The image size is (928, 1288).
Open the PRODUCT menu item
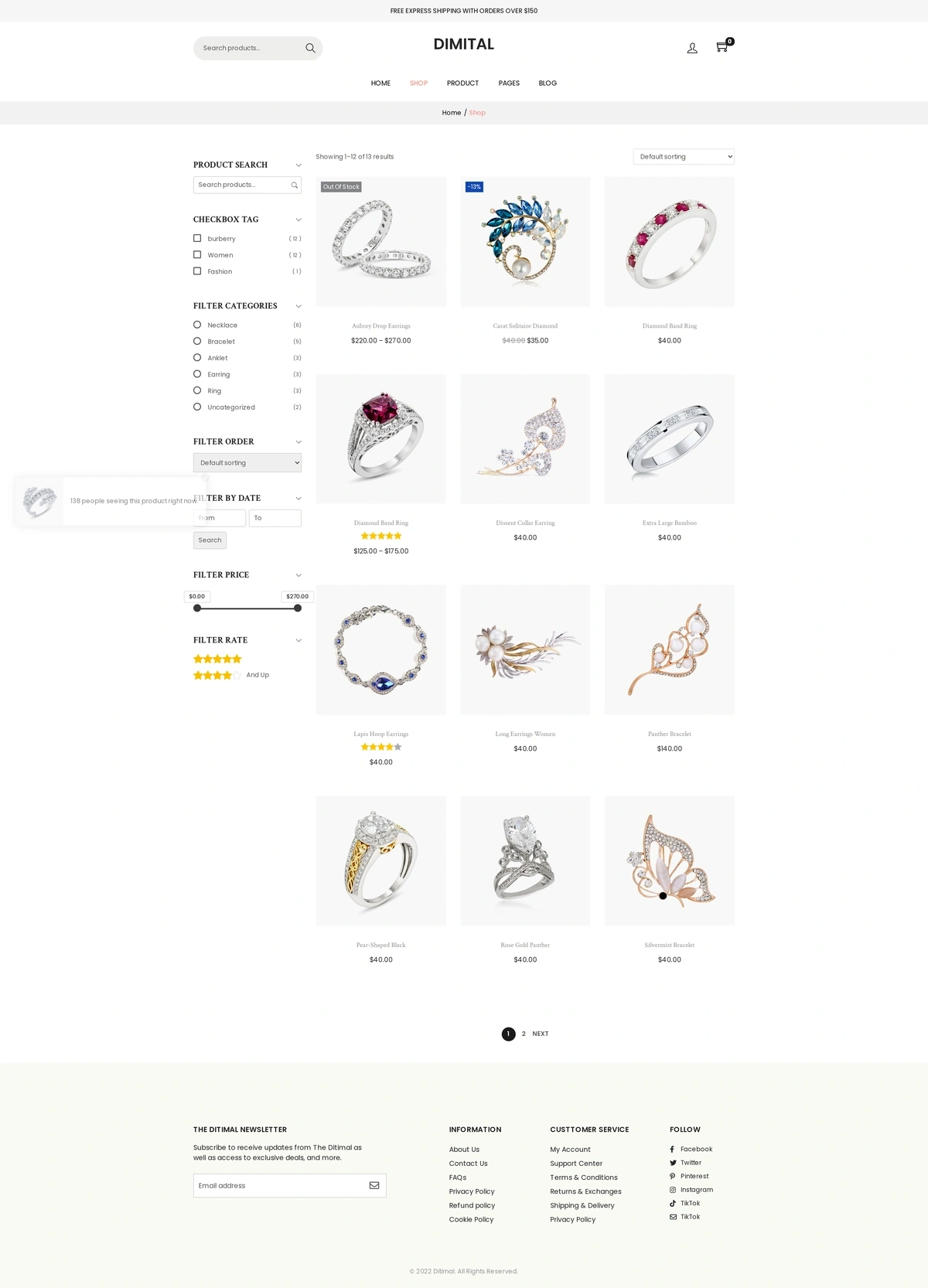[x=462, y=83]
